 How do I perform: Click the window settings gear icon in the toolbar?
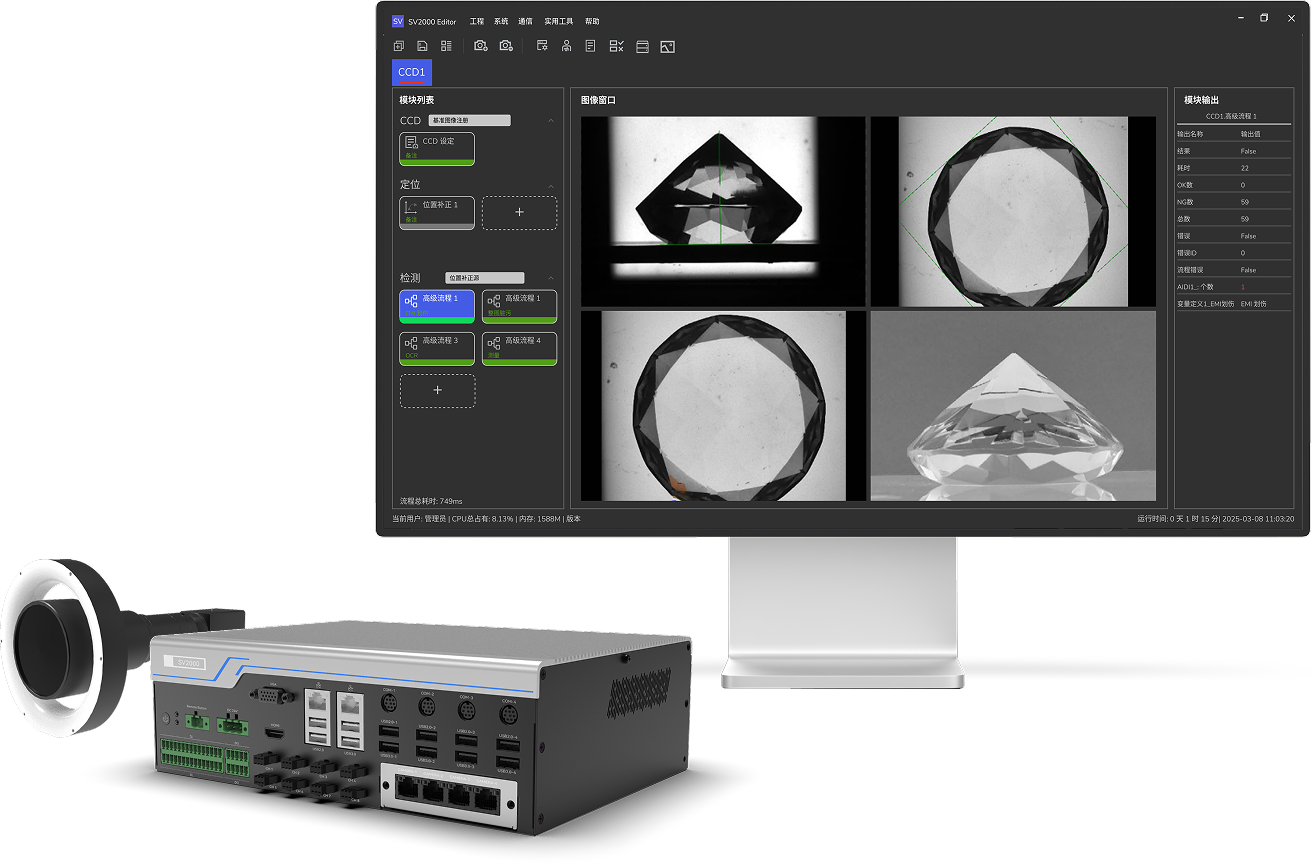[542, 46]
